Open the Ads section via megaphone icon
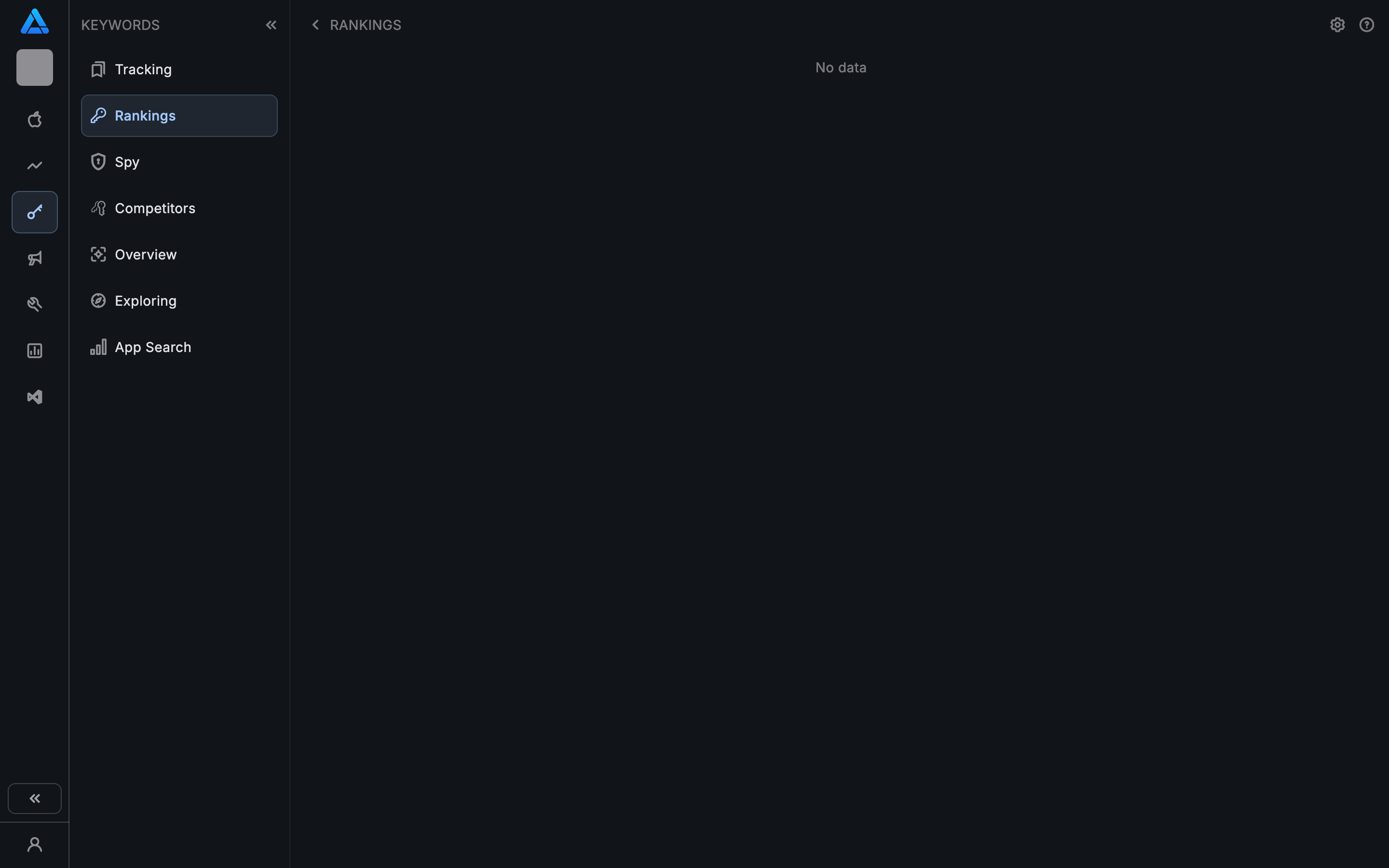The width and height of the screenshot is (1389, 868). pyautogui.click(x=34, y=258)
